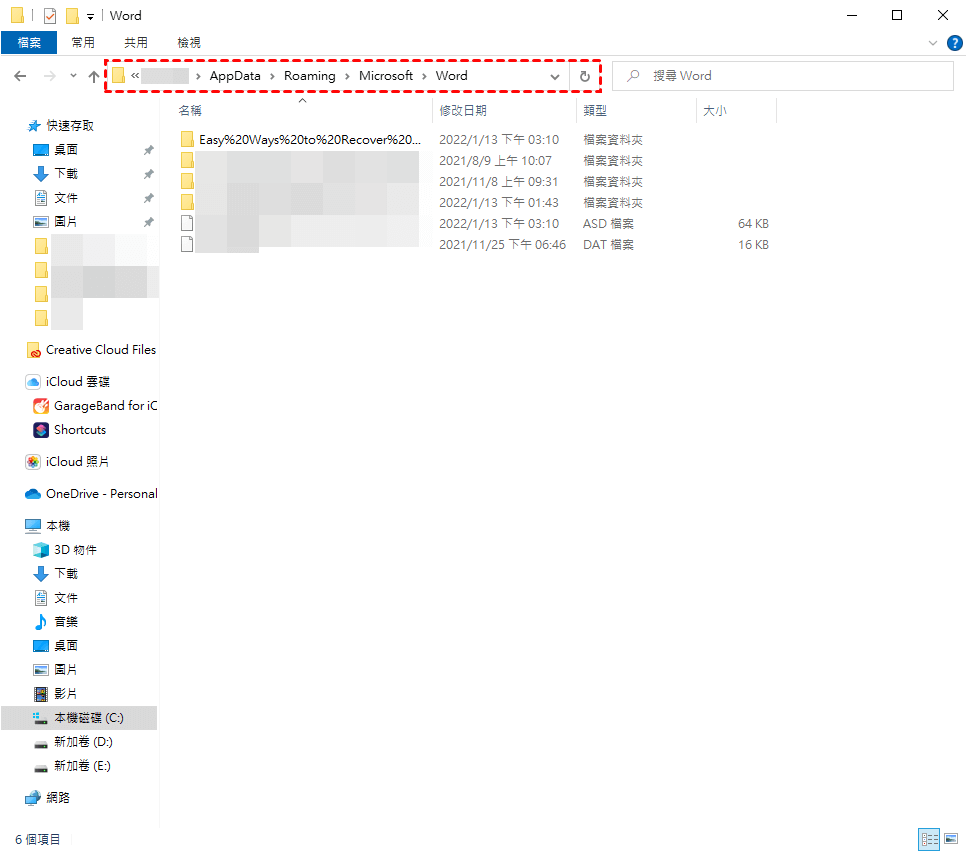Sort files by 修改日期 column
The image size is (967, 852).
(x=463, y=111)
